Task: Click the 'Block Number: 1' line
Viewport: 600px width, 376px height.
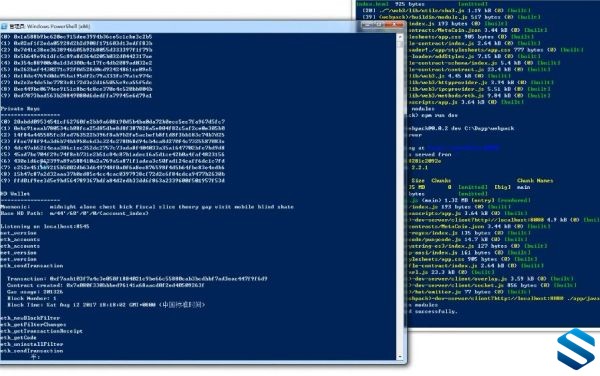Action: click(x=32, y=298)
